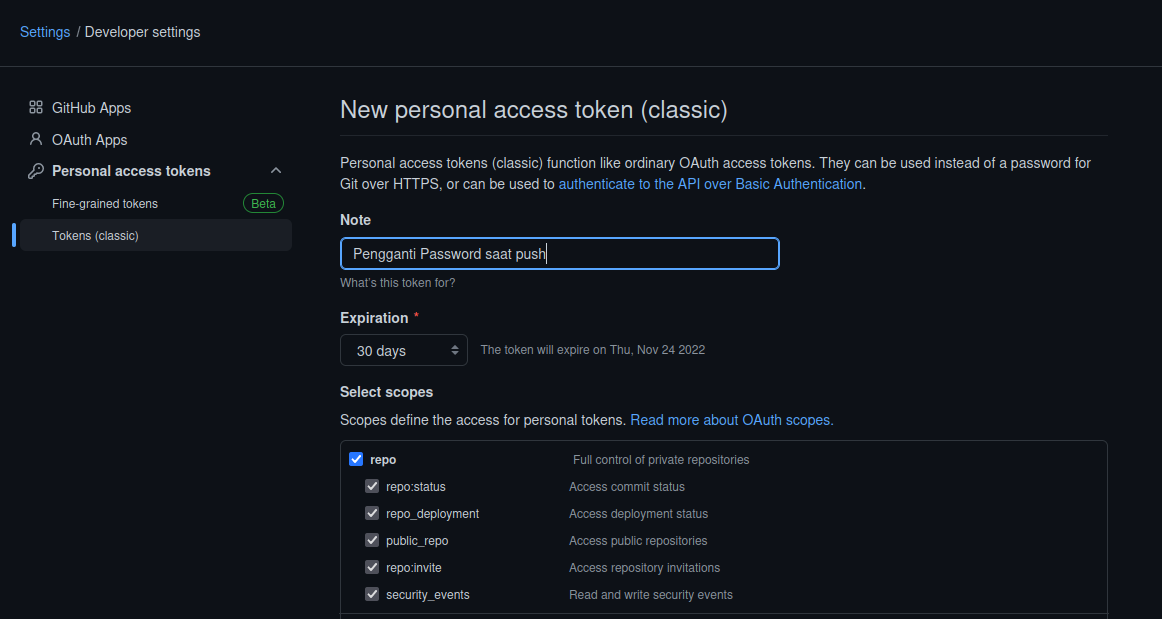
Task: Click the Beta badge next to Fine-grained tokens
Action: pos(262,203)
